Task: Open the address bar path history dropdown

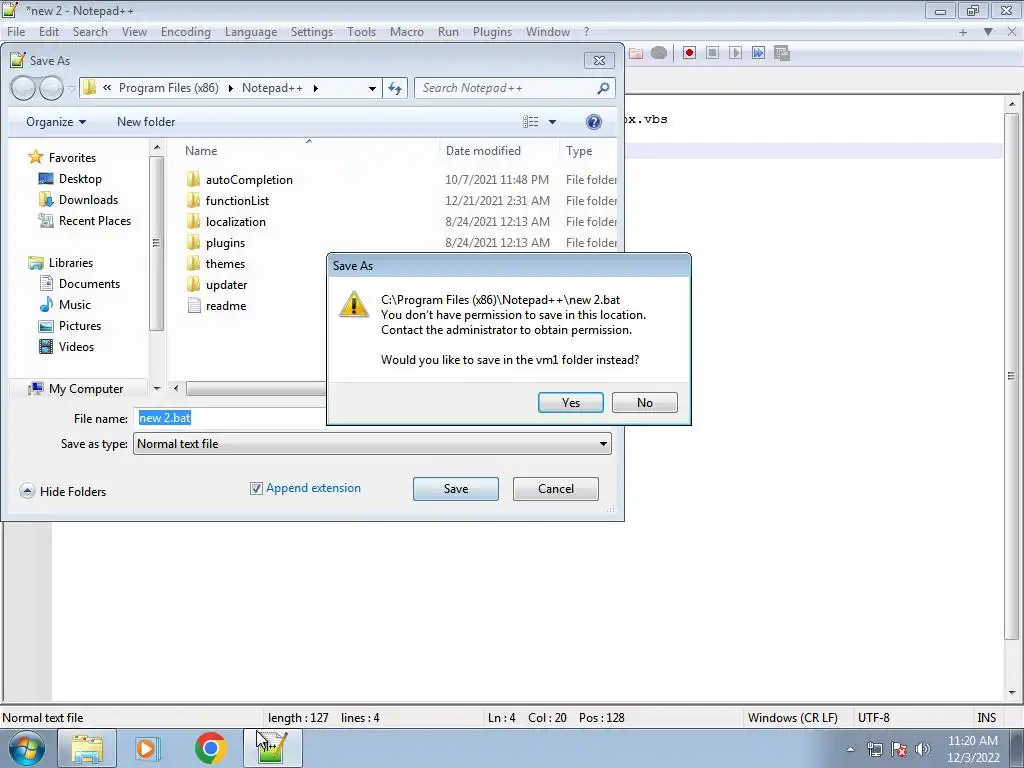Action: (x=372, y=88)
